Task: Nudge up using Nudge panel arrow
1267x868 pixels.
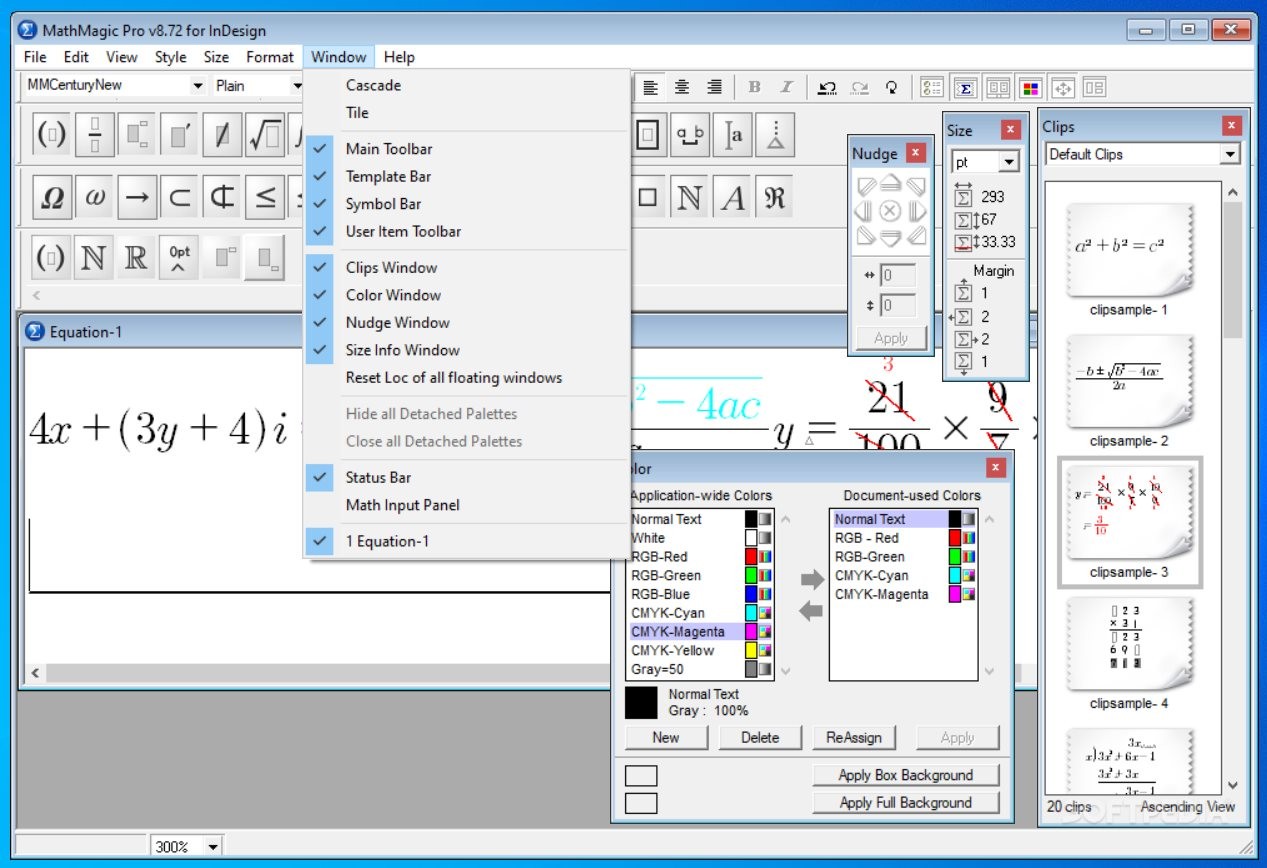Action: click(x=890, y=185)
